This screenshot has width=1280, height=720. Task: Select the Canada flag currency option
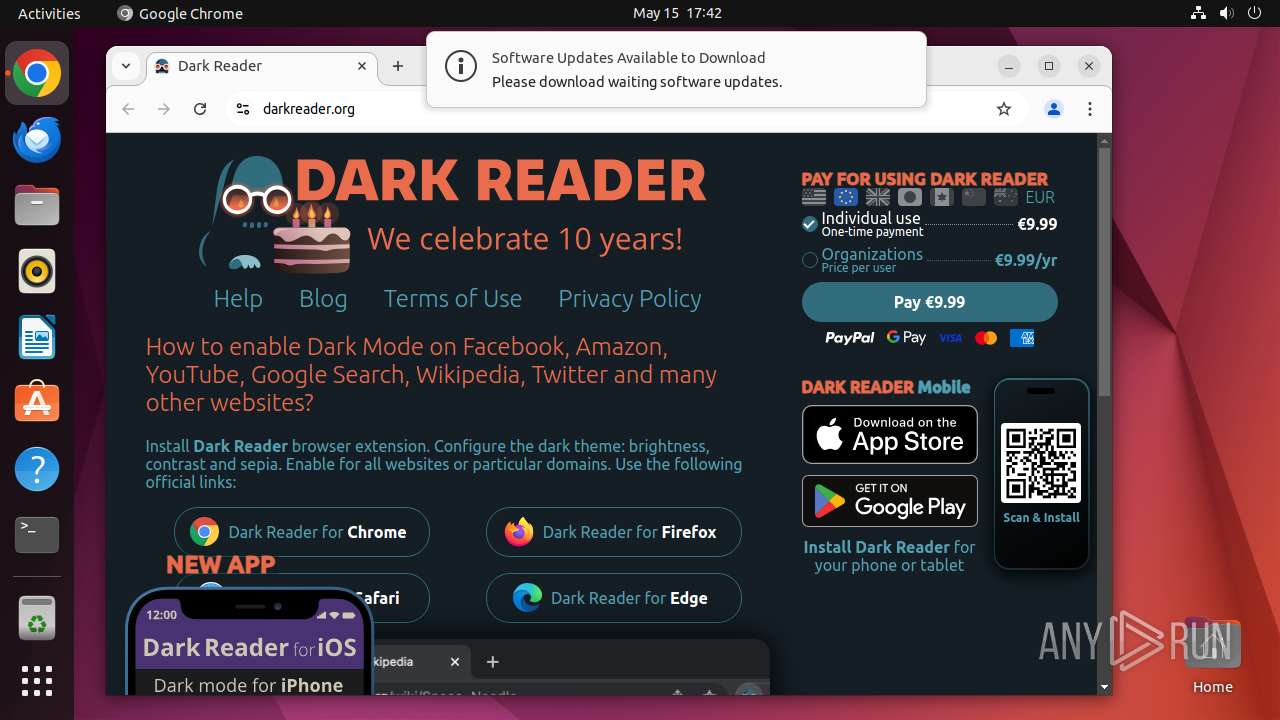(x=942, y=197)
